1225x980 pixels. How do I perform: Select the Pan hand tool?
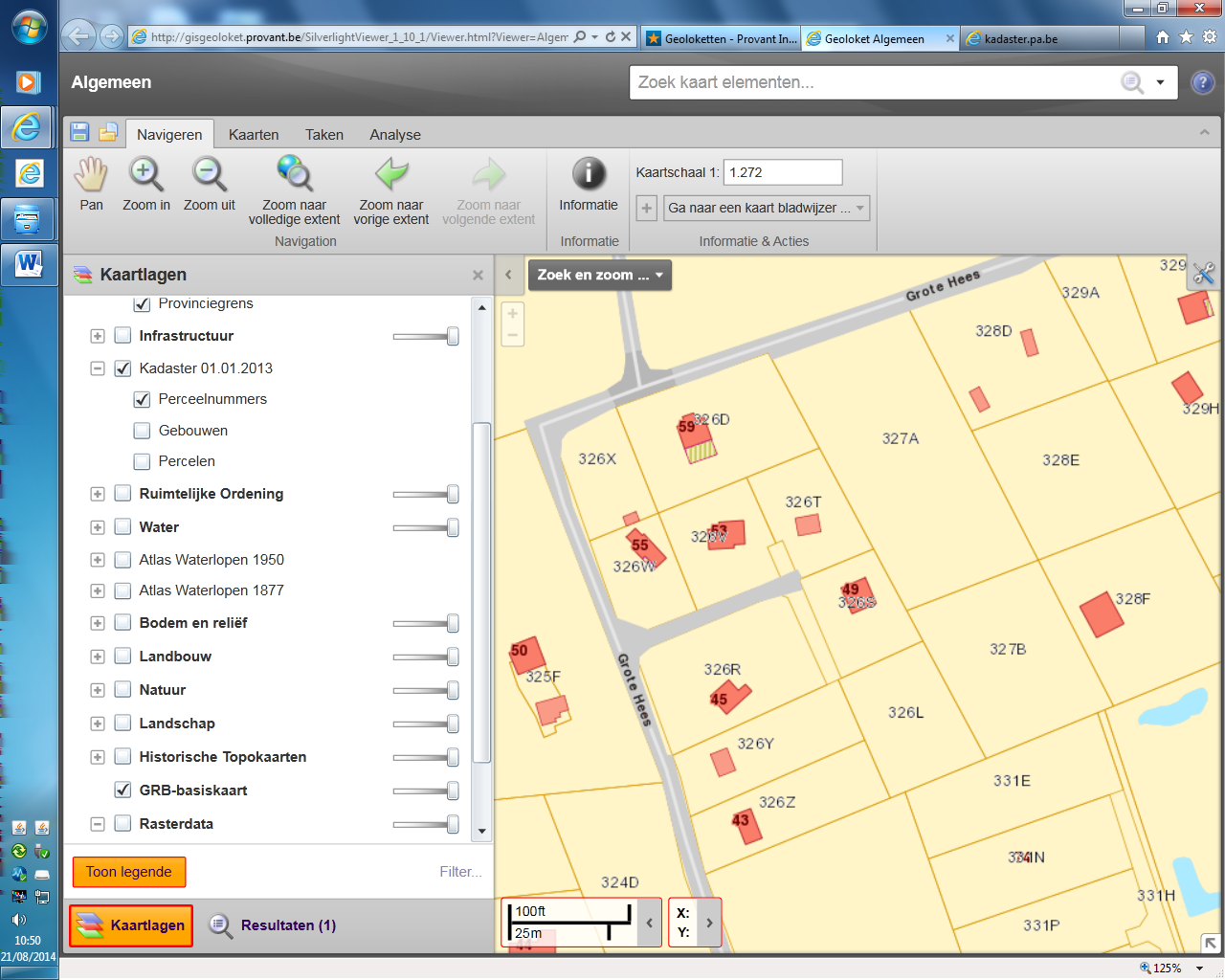point(92,184)
